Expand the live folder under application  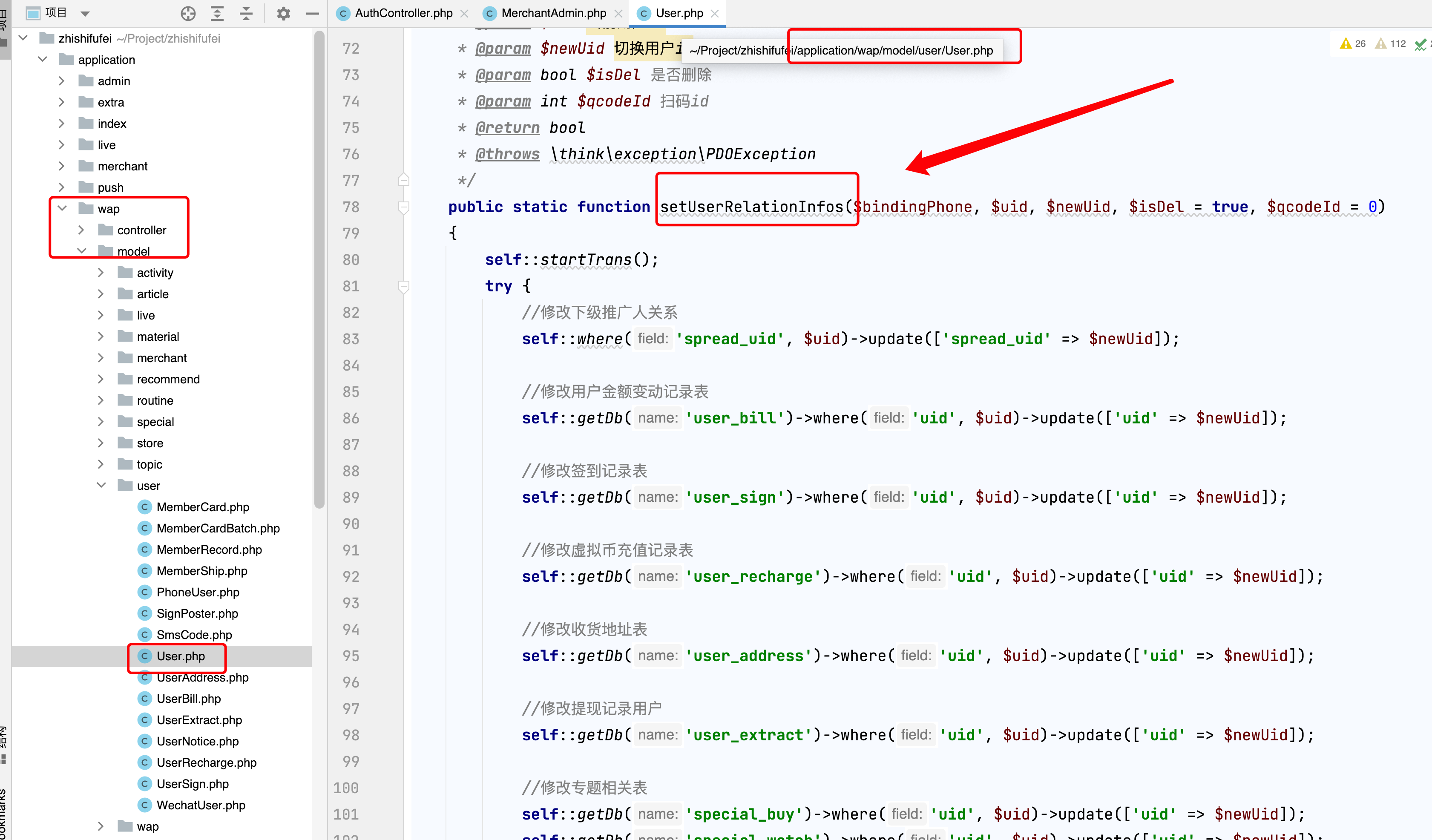click(62, 144)
